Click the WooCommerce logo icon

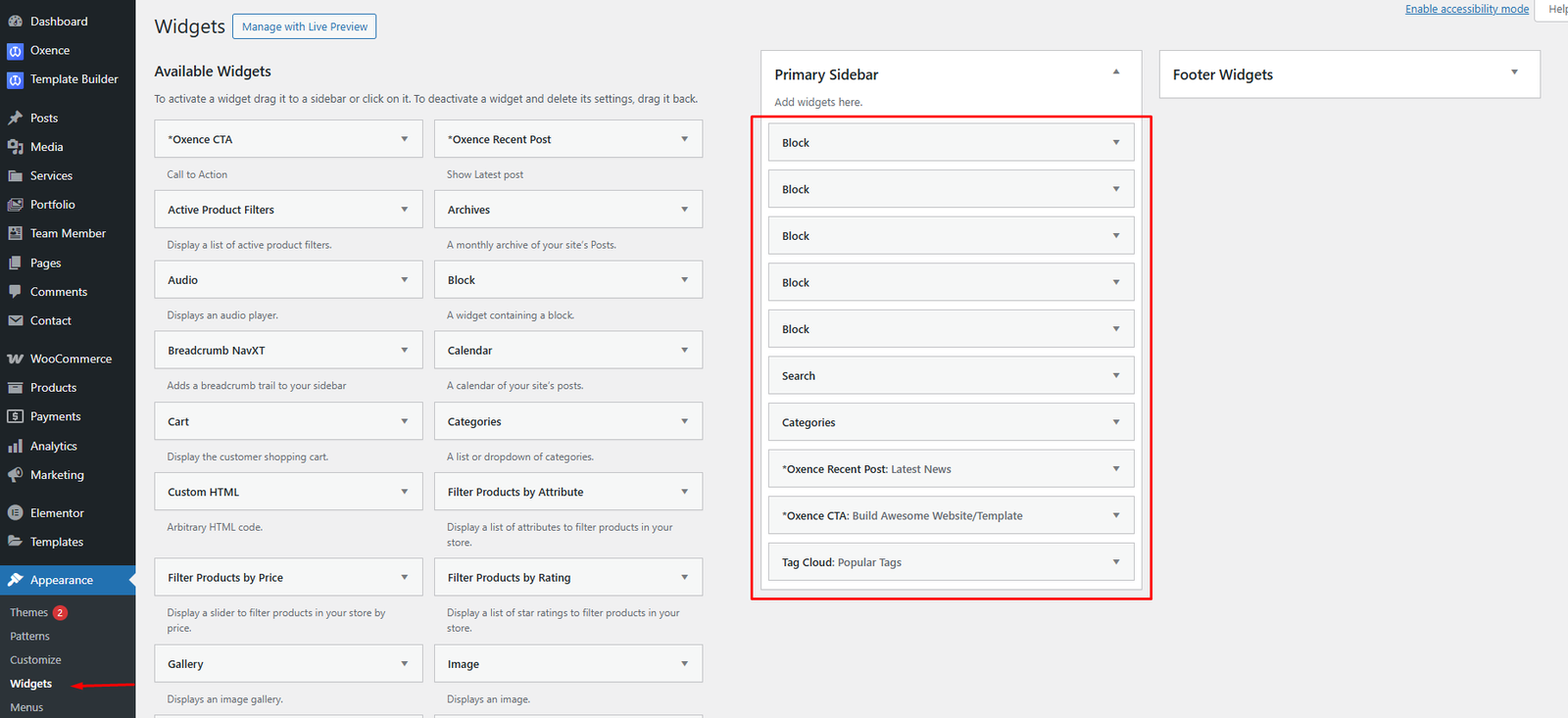tap(15, 359)
